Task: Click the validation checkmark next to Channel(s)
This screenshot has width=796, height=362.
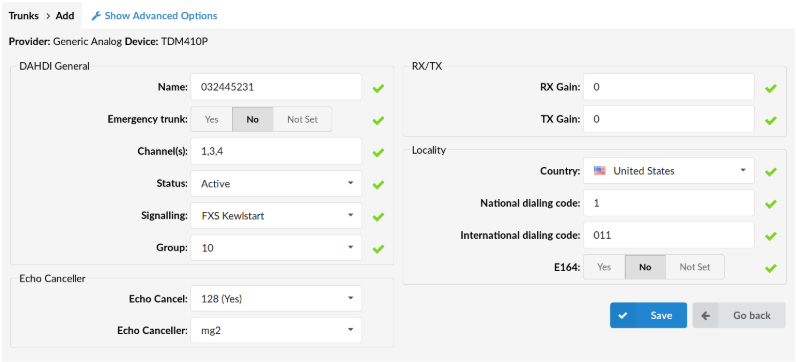Action: pos(378,152)
